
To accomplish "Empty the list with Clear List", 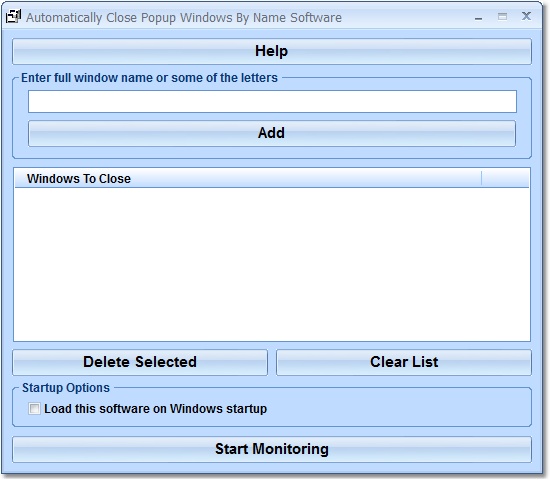I will (404, 362).
